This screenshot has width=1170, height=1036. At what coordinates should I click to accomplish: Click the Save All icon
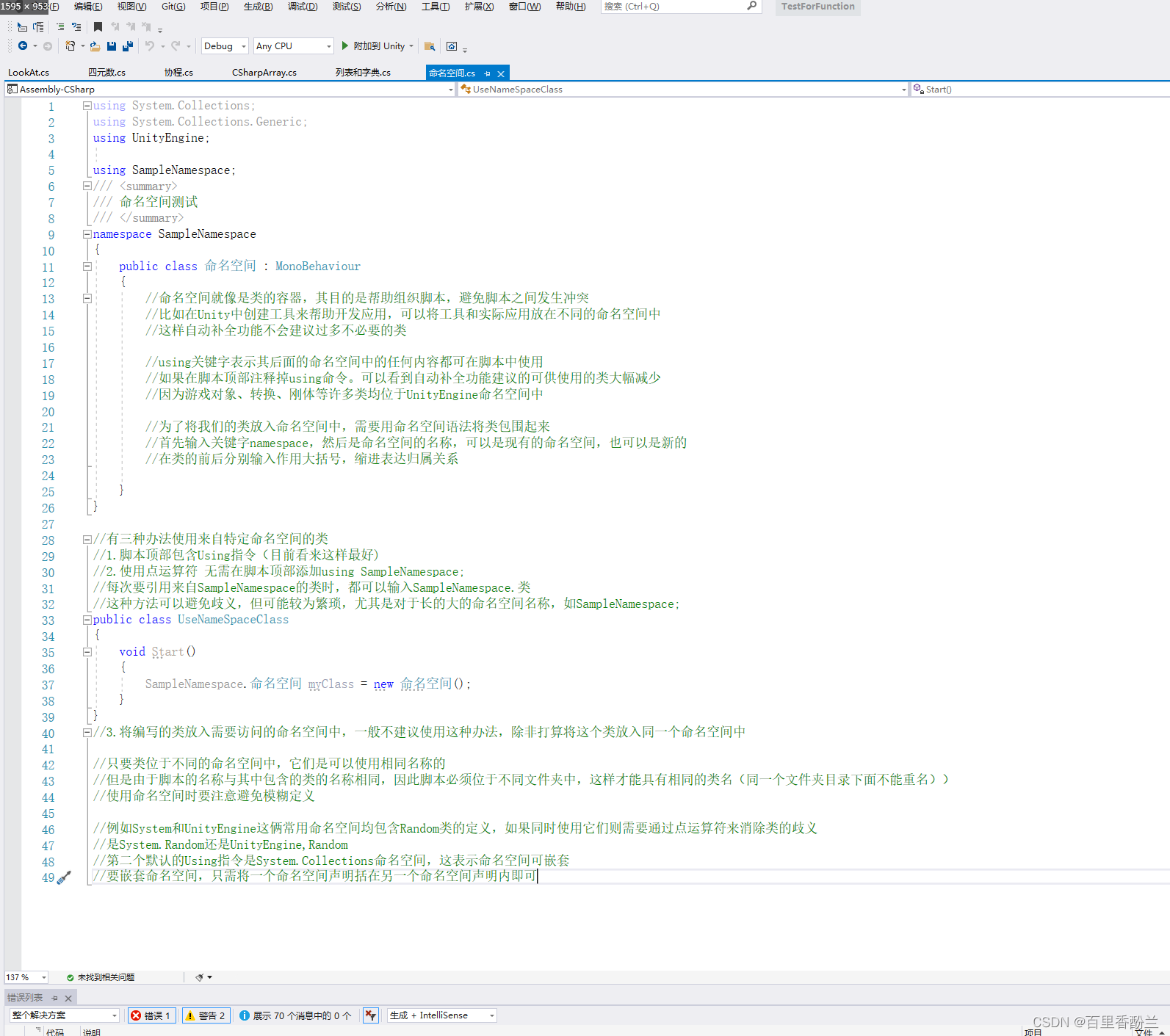tap(128, 46)
